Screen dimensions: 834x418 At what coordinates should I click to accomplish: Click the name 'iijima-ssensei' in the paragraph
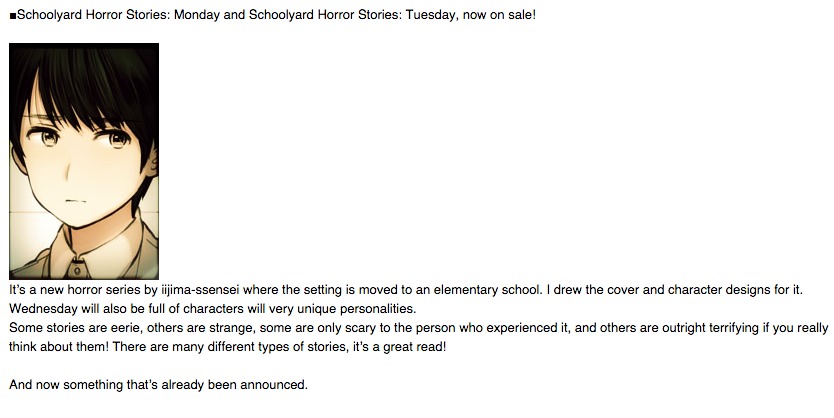pos(200,290)
